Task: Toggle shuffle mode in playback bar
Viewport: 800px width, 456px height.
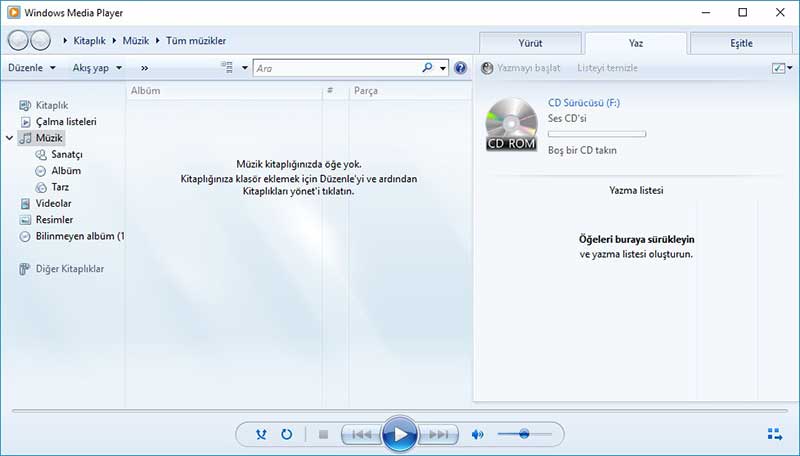Action: [x=262, y=435]
